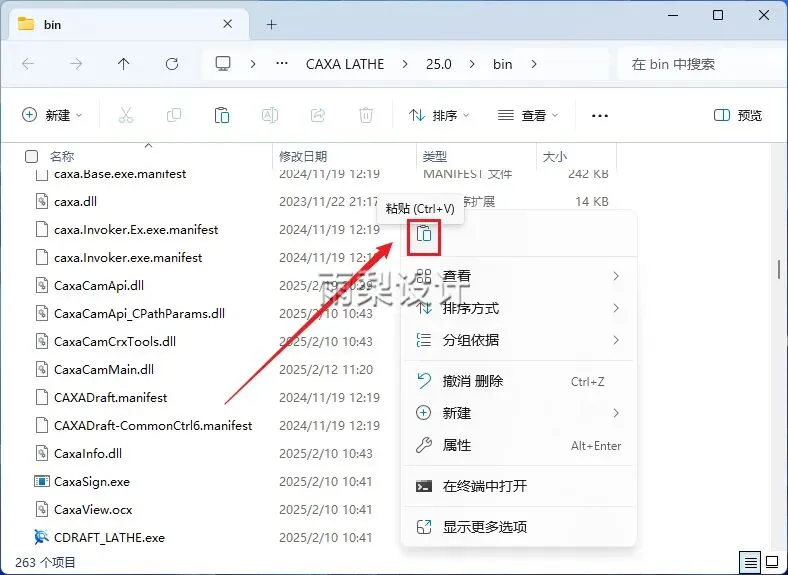
Task: Click the CaxaSign.exe file icon
Action: (x=41, y=482)
